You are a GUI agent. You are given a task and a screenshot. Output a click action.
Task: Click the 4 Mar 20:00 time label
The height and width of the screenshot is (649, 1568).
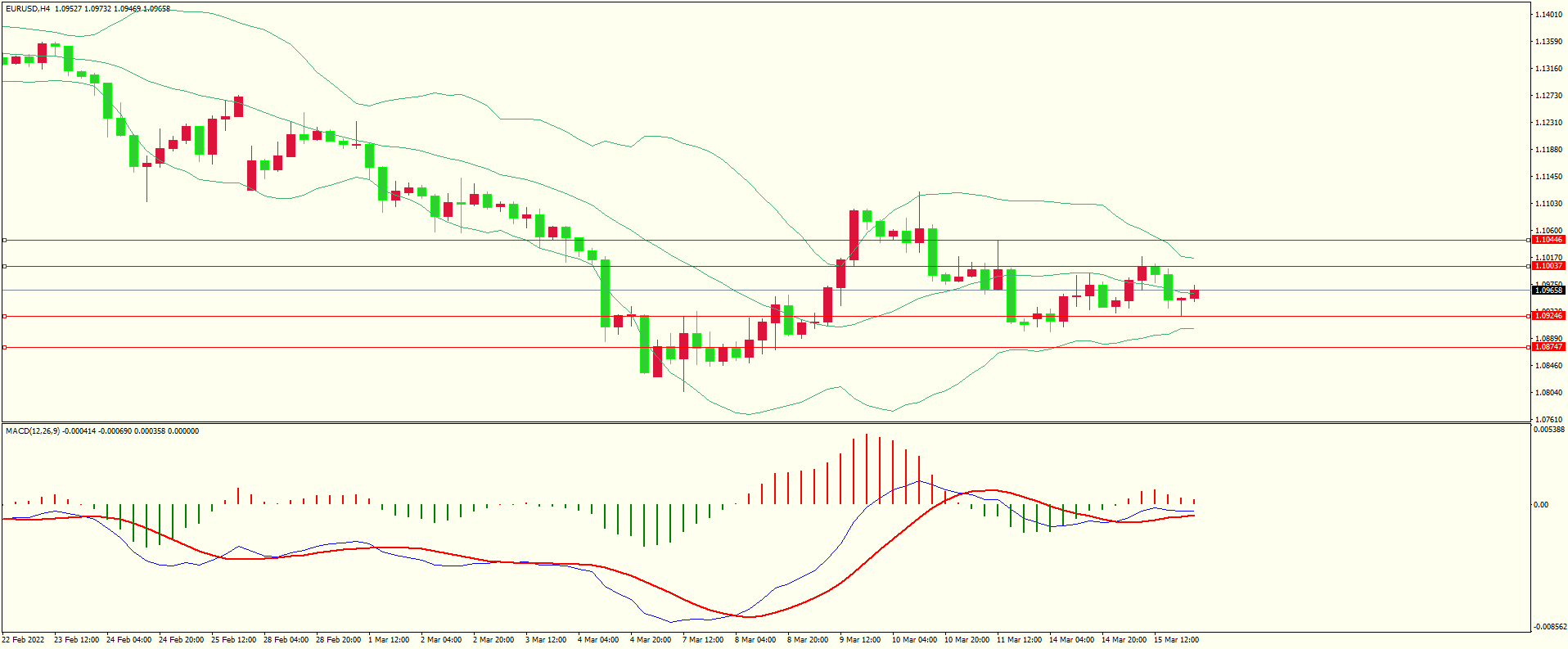click(651, 640)
